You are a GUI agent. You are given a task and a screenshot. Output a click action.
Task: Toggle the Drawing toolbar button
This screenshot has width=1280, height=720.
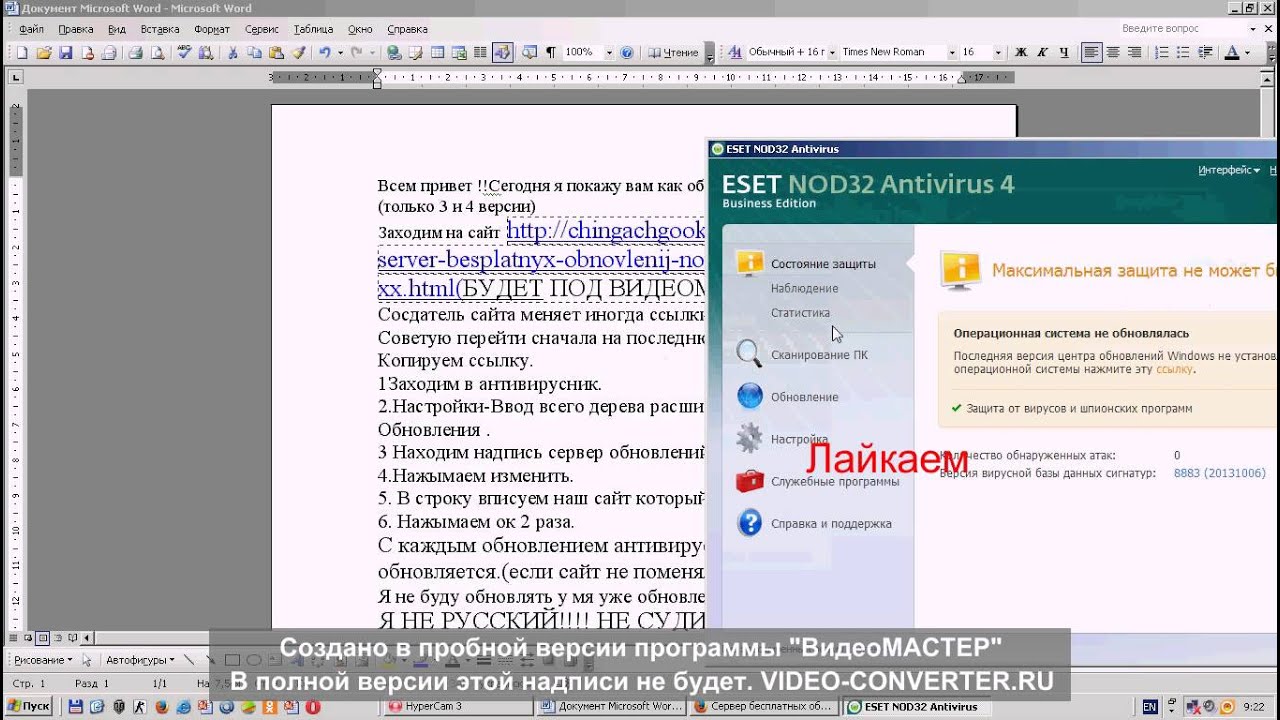tap(502, 52)
